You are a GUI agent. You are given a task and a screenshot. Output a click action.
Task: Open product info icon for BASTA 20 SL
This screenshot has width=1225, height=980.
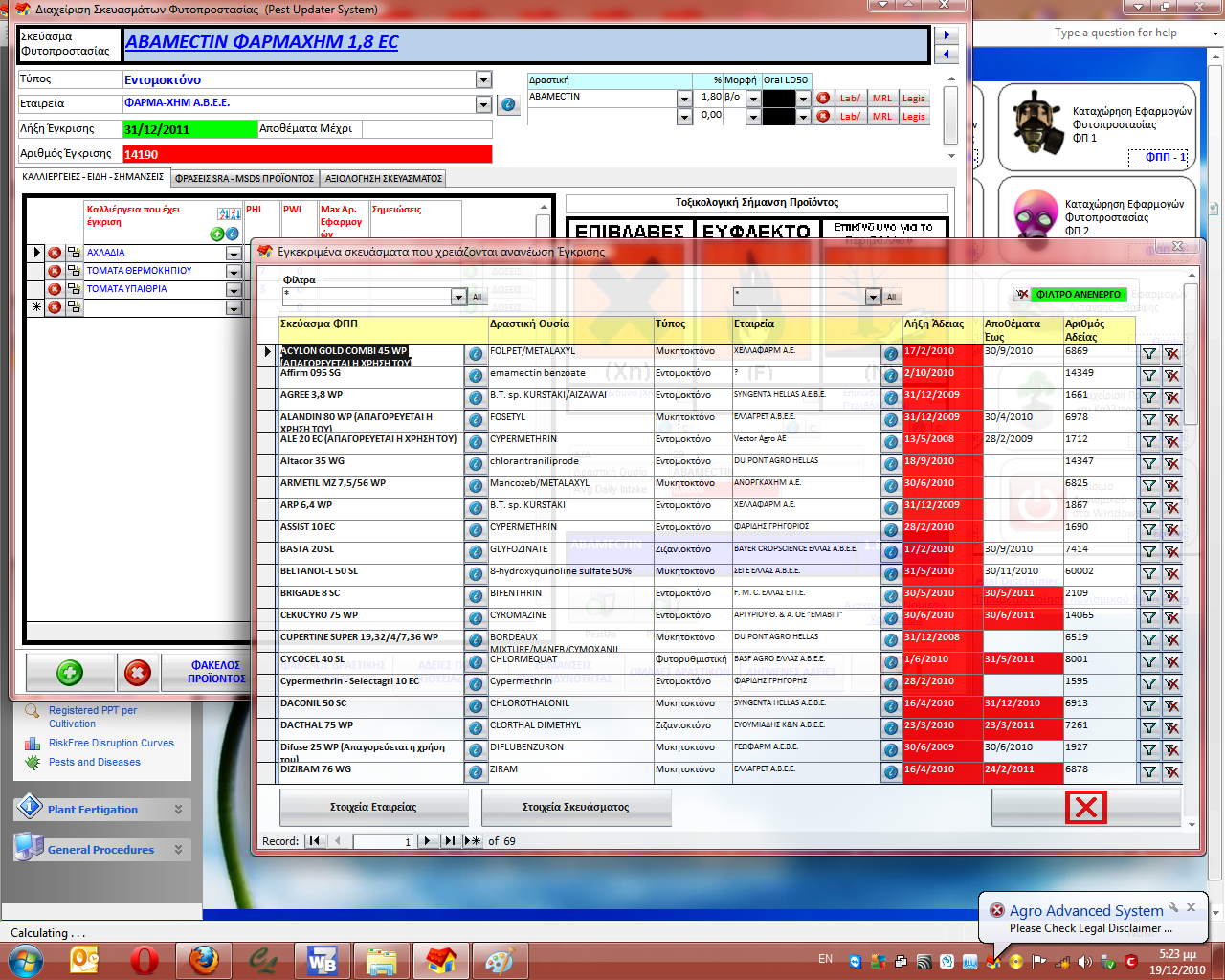pyautogui.click(x=476, y=552)
